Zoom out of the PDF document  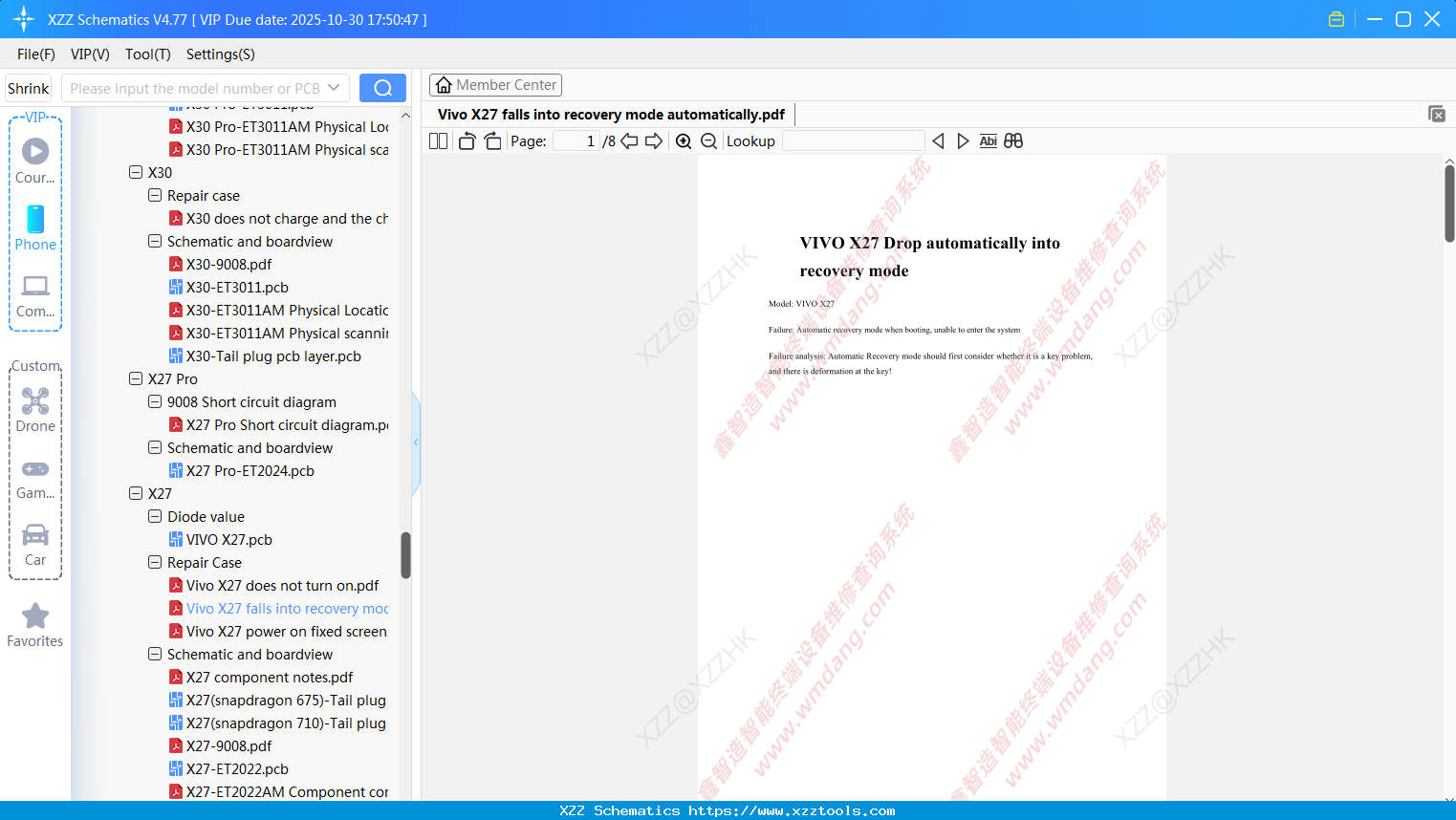(x=709, y=141)
